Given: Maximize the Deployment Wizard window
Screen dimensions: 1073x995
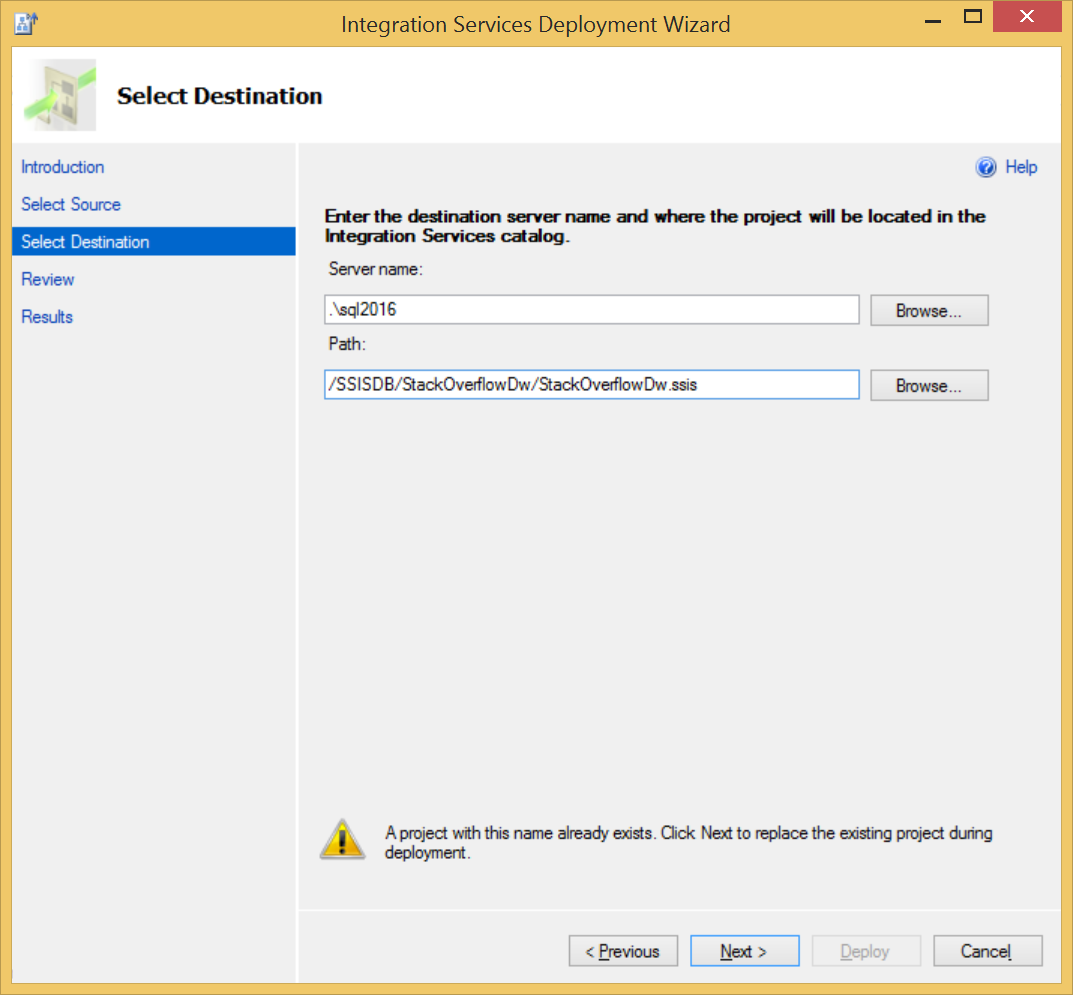Looking at the screenshot, I should point(972,18).
